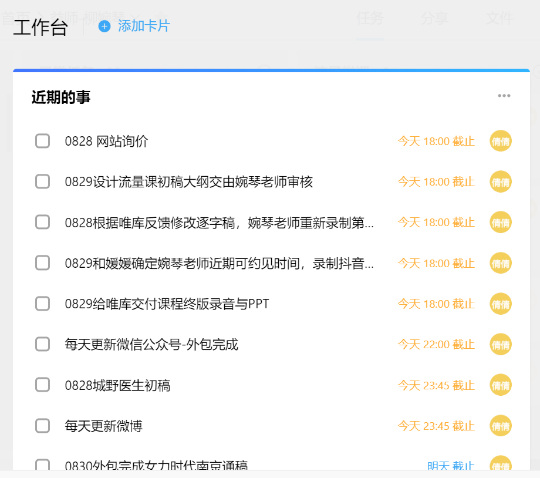Open the 文件 tab
The width and height of the screenshot is (540, 478).
[499, 18]
